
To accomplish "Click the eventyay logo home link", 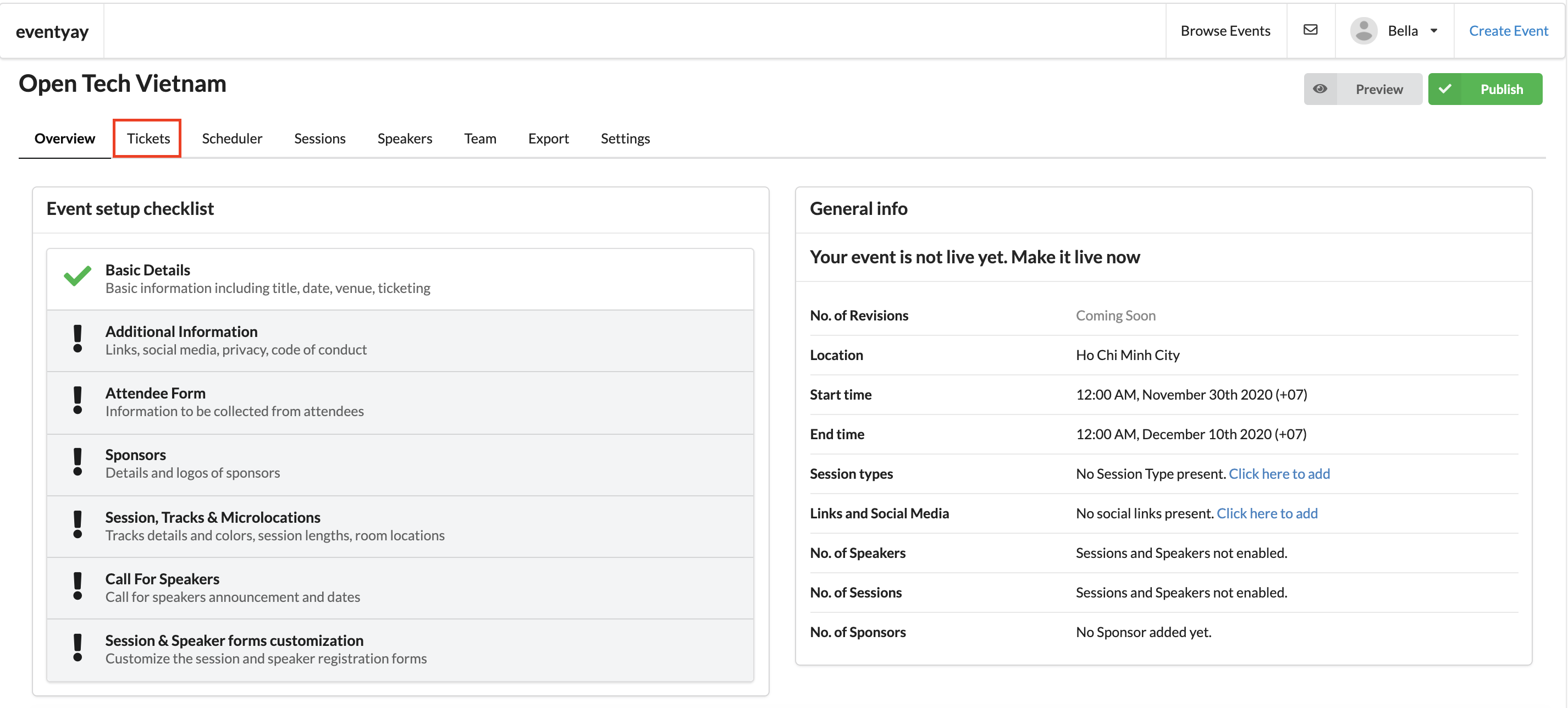I will (x=52, y=29).
